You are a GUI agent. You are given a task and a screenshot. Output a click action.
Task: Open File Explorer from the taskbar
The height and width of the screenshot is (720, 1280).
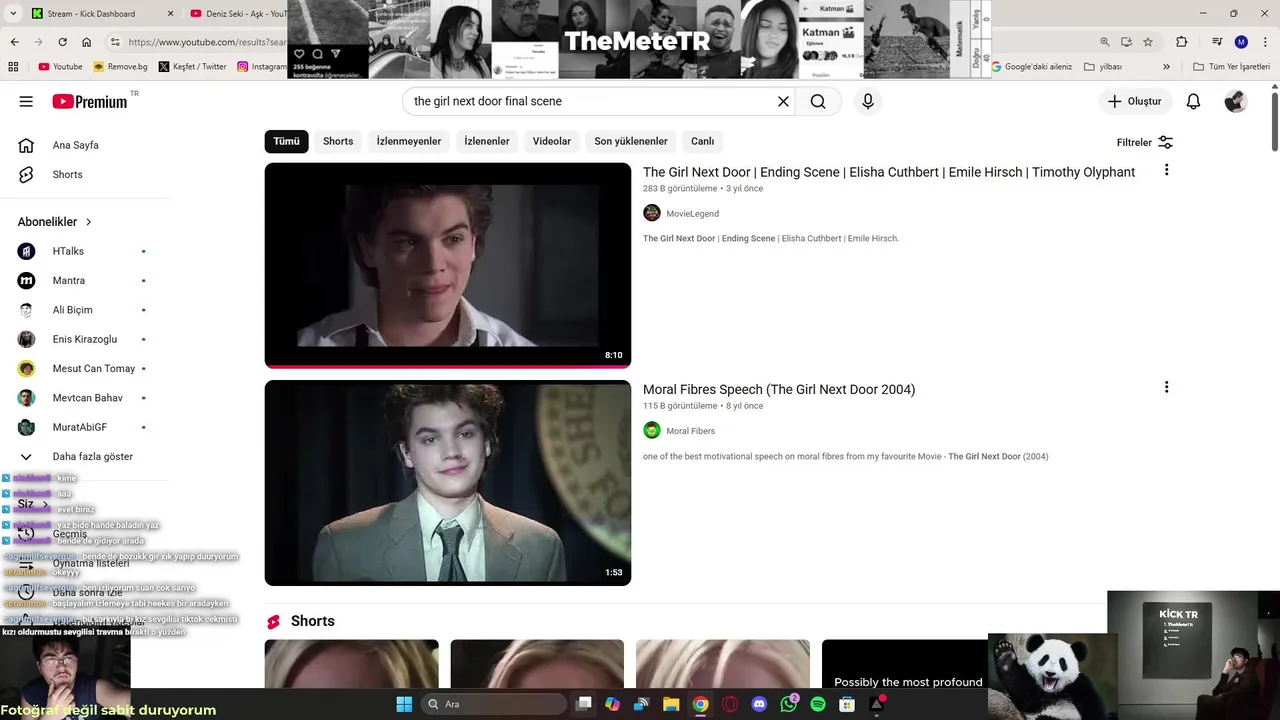671,704
